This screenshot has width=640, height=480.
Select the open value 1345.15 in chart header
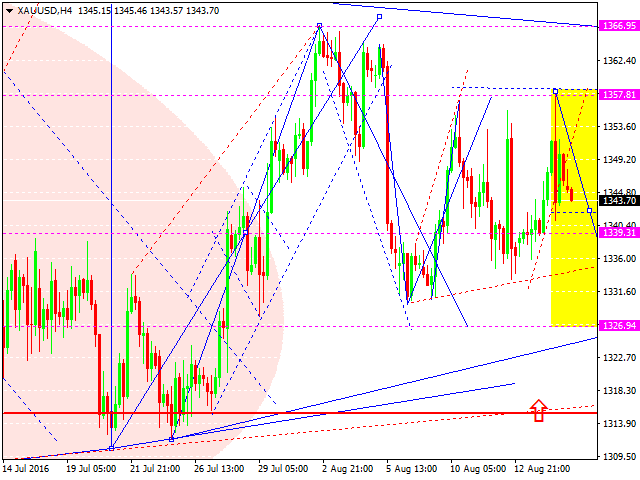pyautogui.click(x=94, y=11)
